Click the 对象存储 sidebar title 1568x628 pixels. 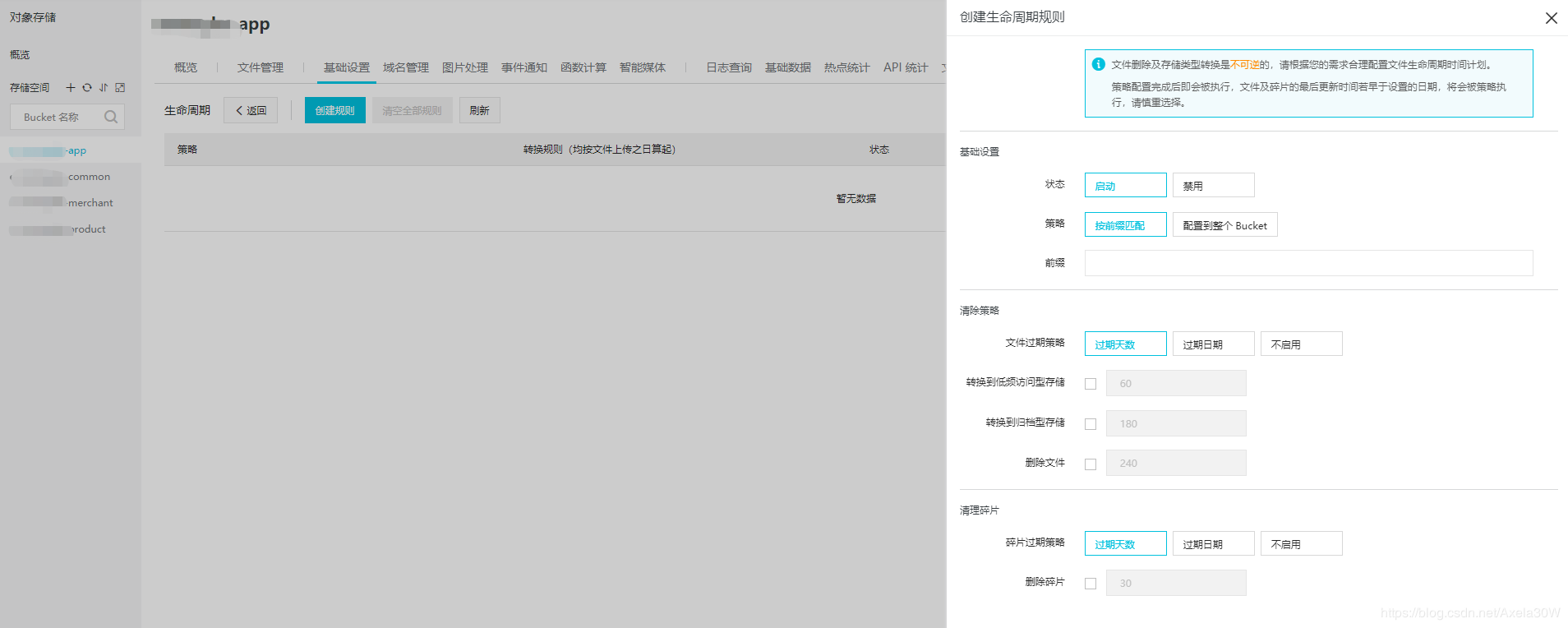click(33, 17)
